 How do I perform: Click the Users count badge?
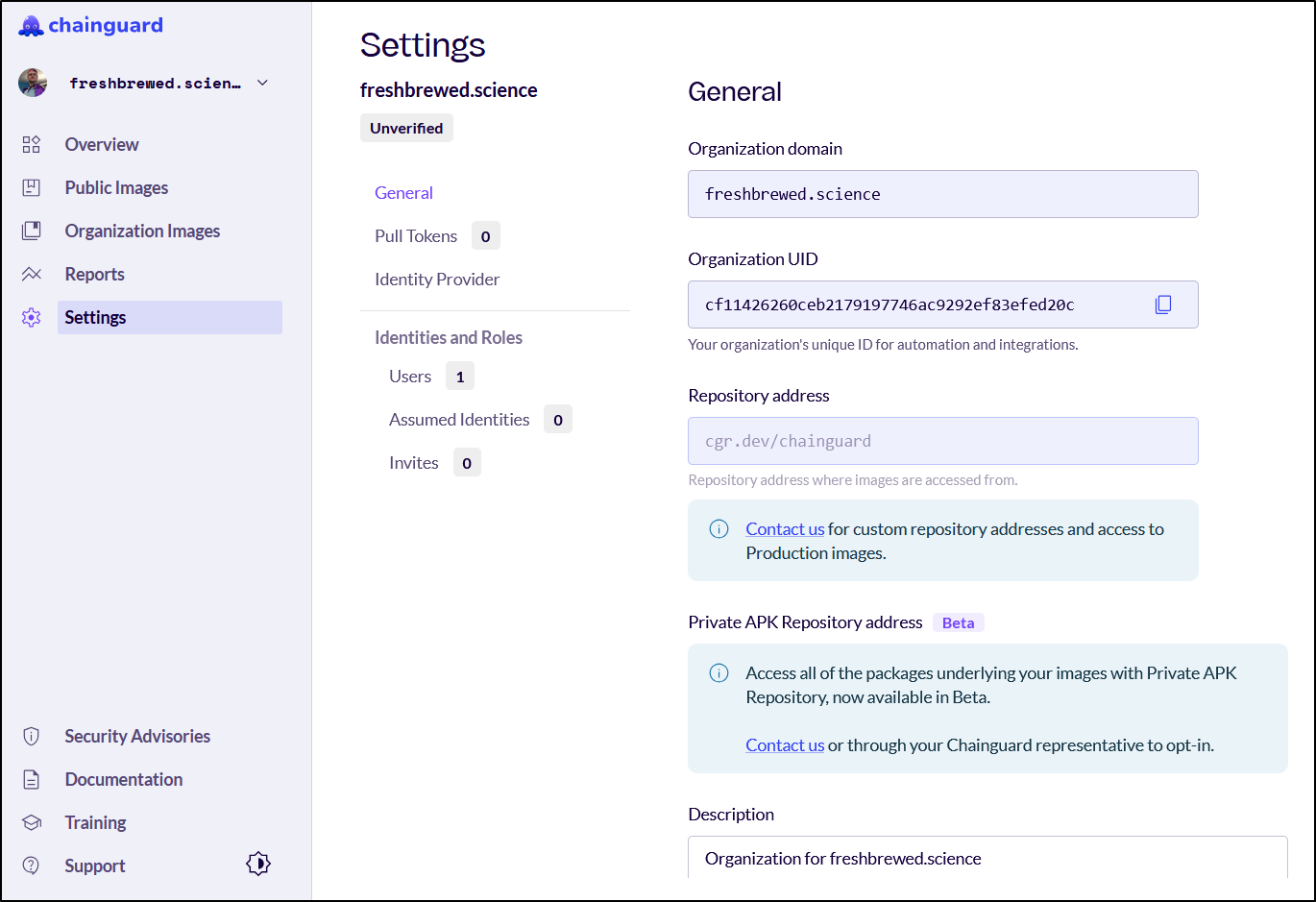pos(460,377)
